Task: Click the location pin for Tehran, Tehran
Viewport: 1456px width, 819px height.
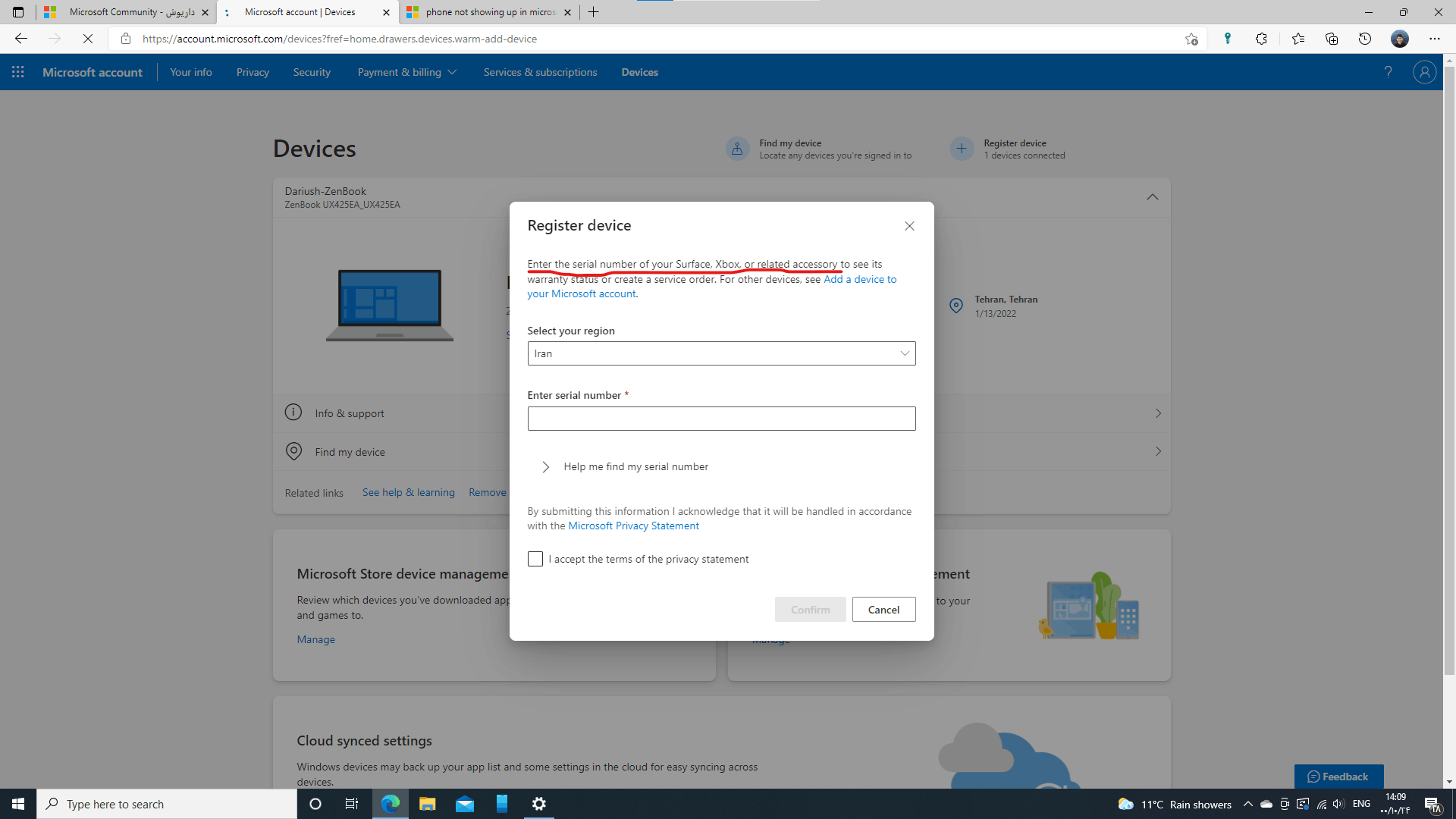Action: [956, 306]
